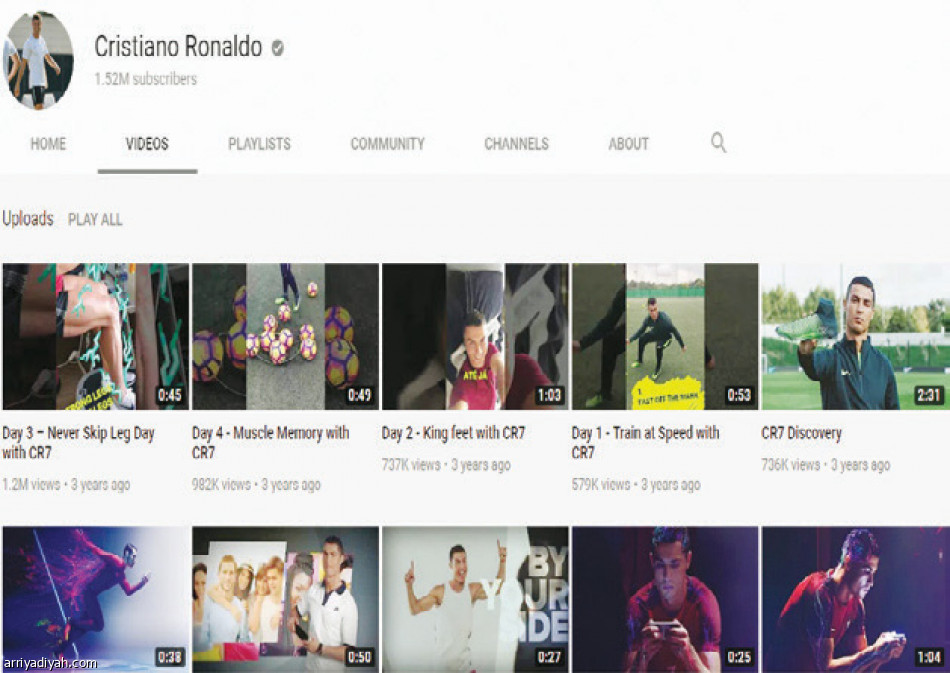The height and width of the screenshot is (673, 950).
Task: View the About tab
Action: pyautogui.click(x=628, y=144)
